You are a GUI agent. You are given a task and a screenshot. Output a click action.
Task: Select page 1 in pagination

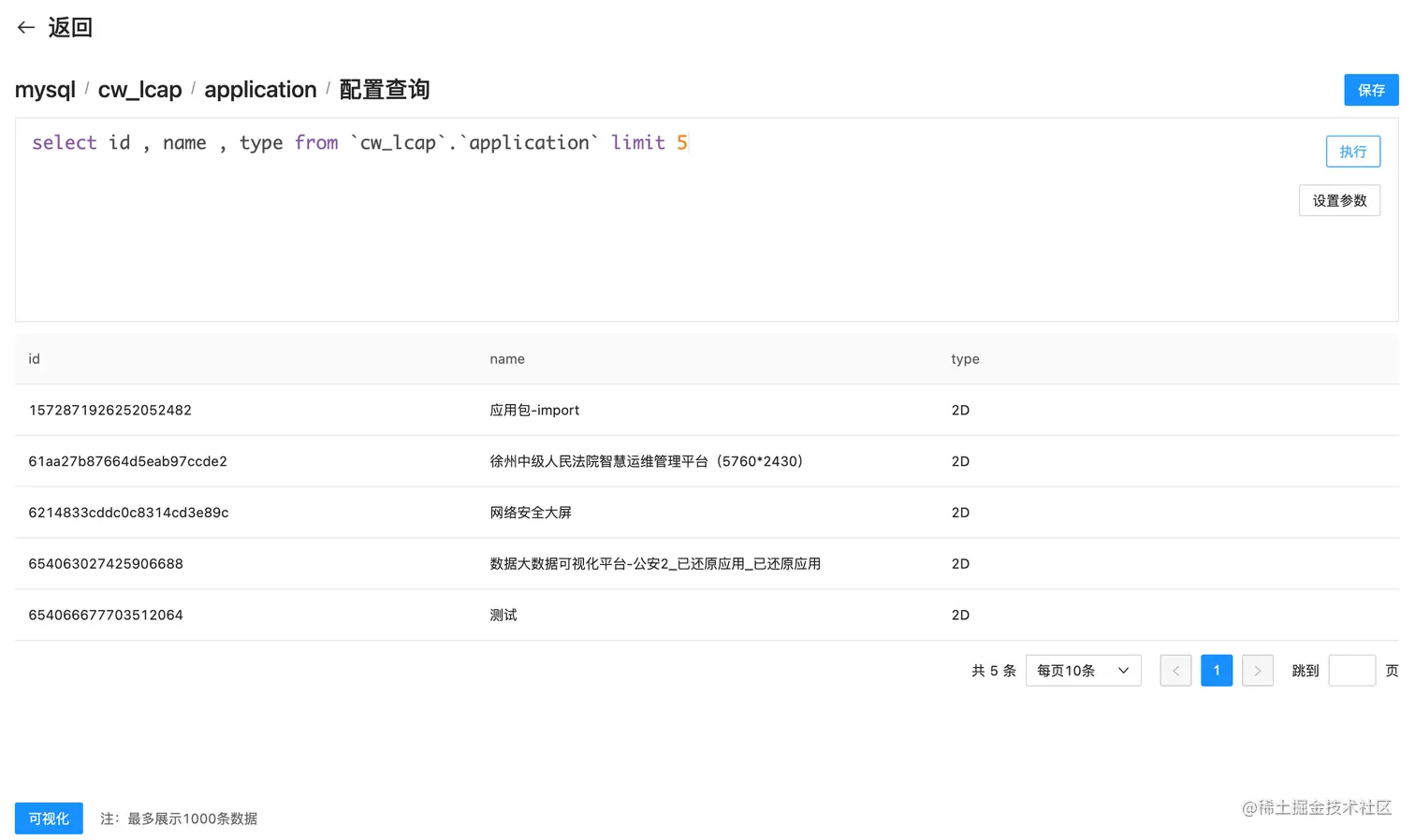[1217, 671]
